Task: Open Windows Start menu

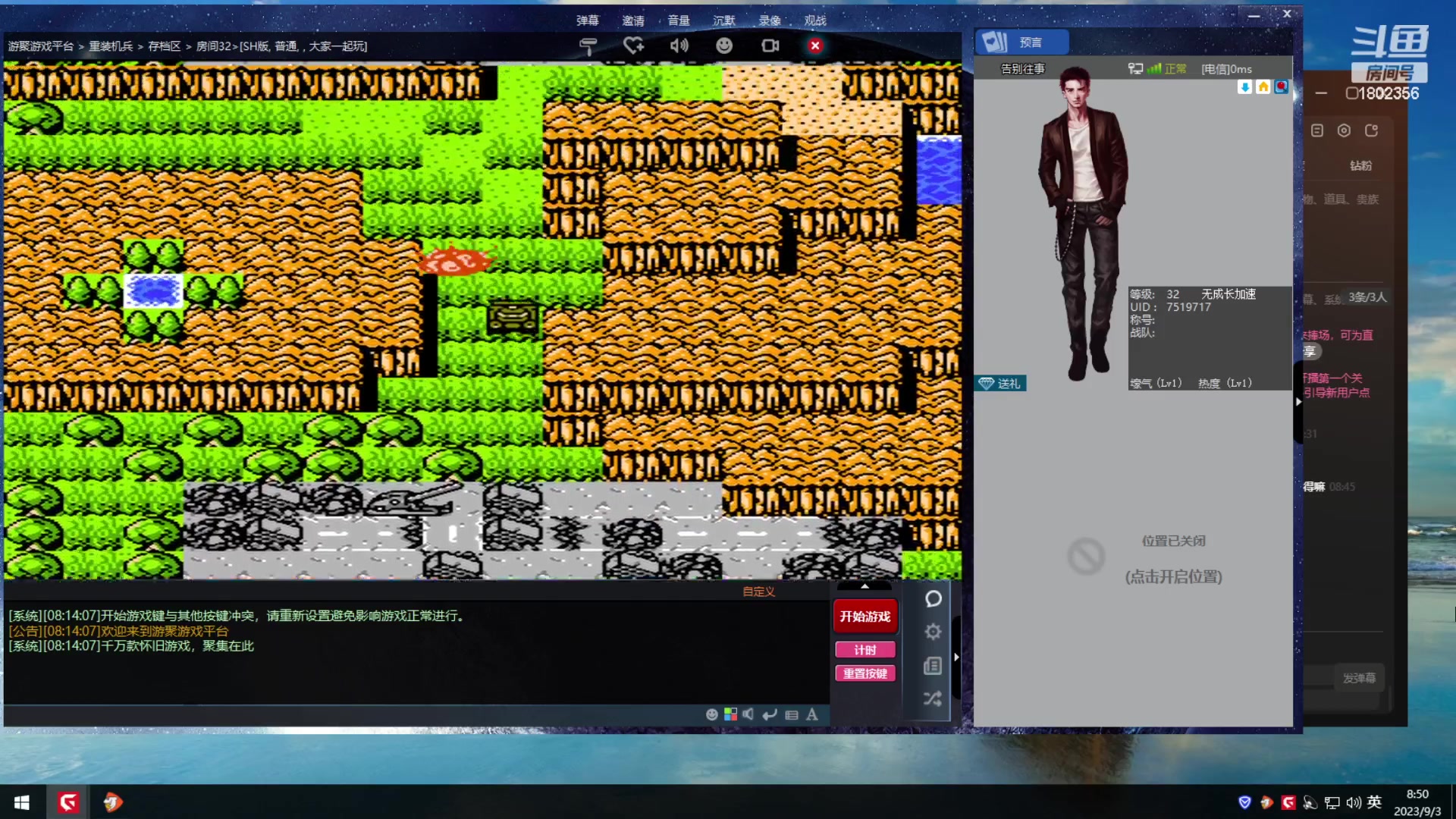Action: pos(22,802)
